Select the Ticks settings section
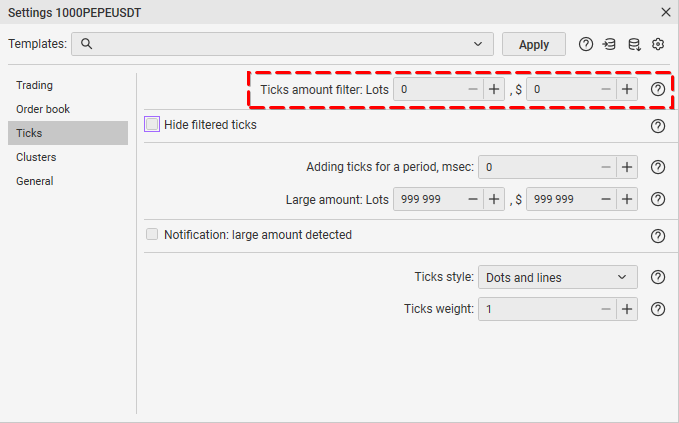Viewport: 679px width, 423px height. pyautogui.click(x=68, y=133)
